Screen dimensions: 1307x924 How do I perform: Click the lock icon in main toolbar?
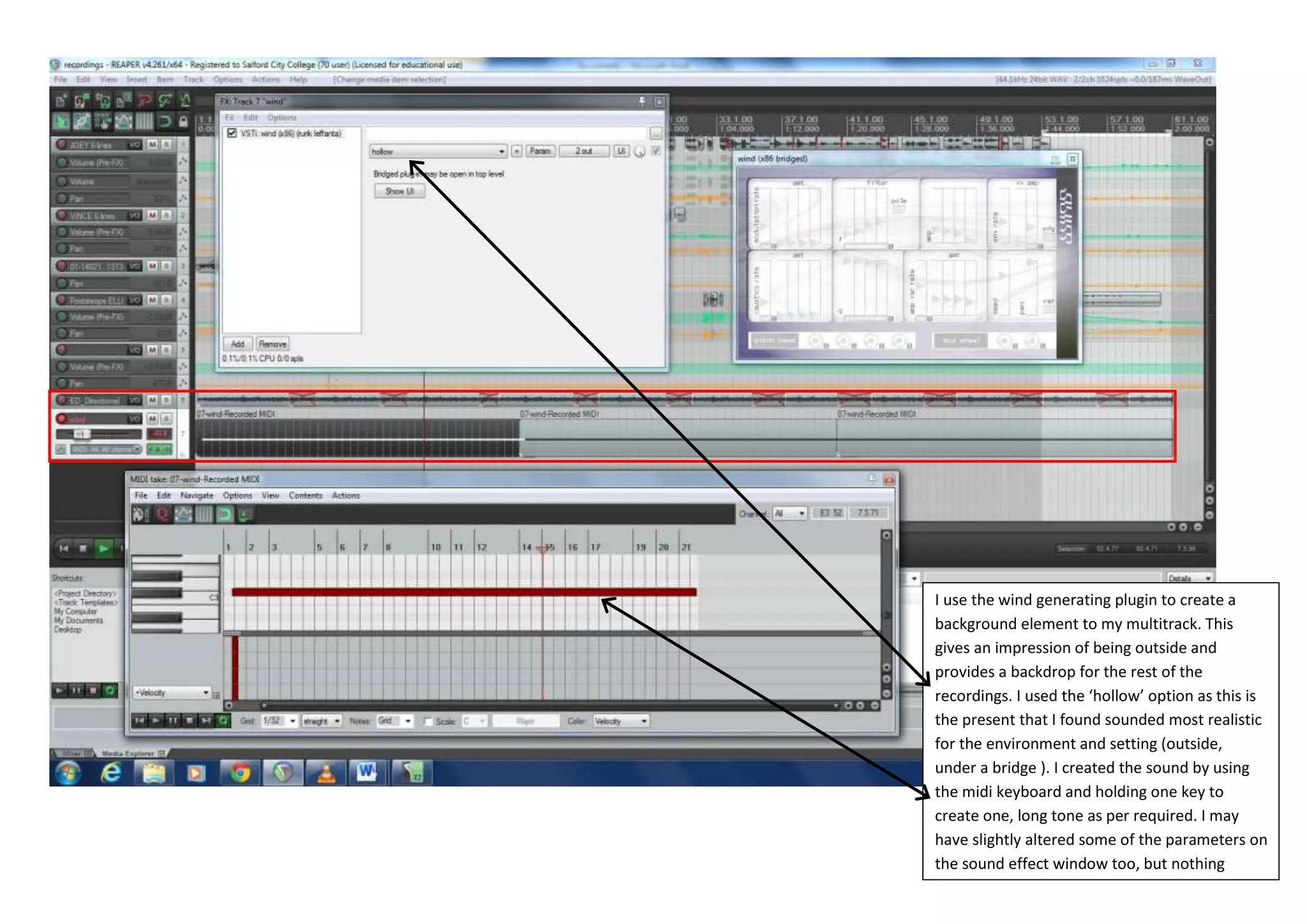point(184,121)
